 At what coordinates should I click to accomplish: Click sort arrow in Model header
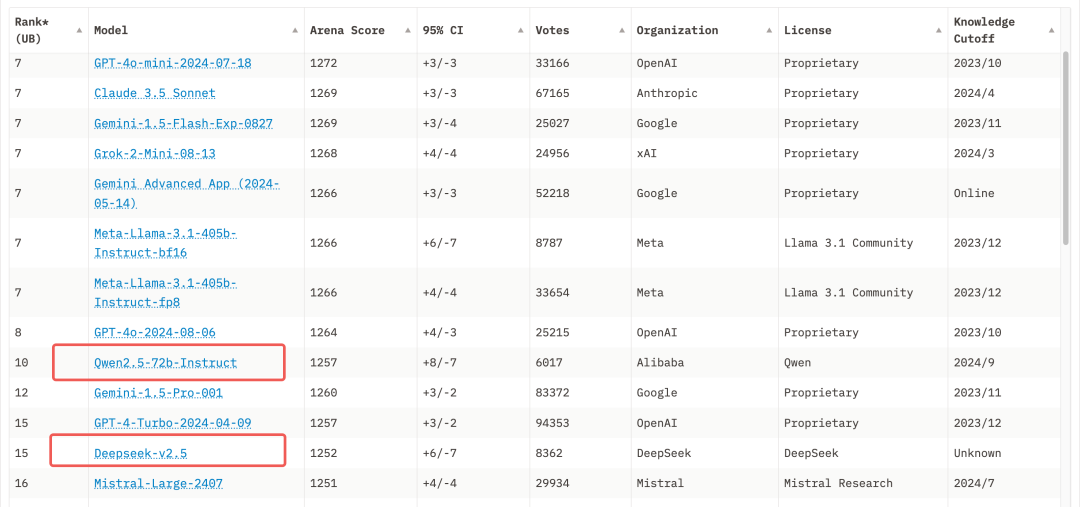pyautogui.click(x=295, y=30)
